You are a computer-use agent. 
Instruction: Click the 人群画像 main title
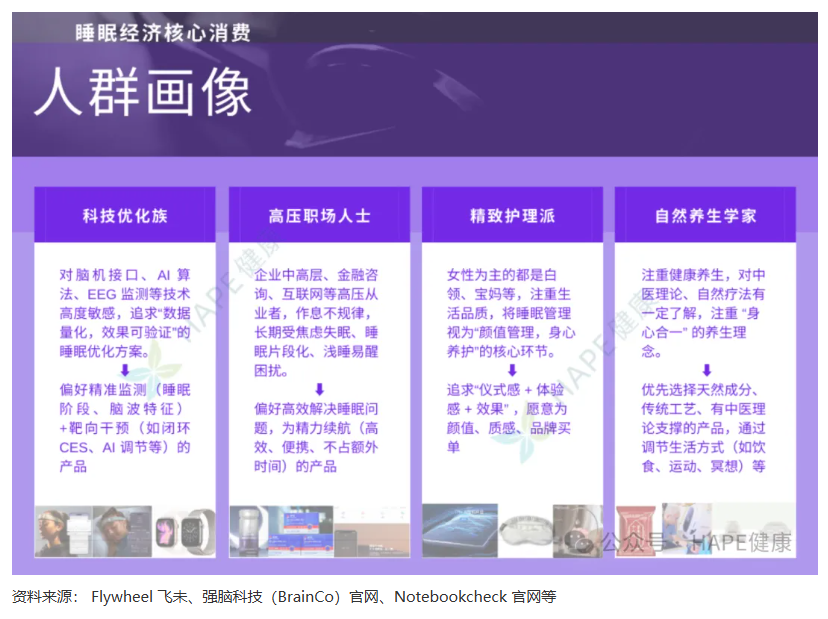[143, 95]
